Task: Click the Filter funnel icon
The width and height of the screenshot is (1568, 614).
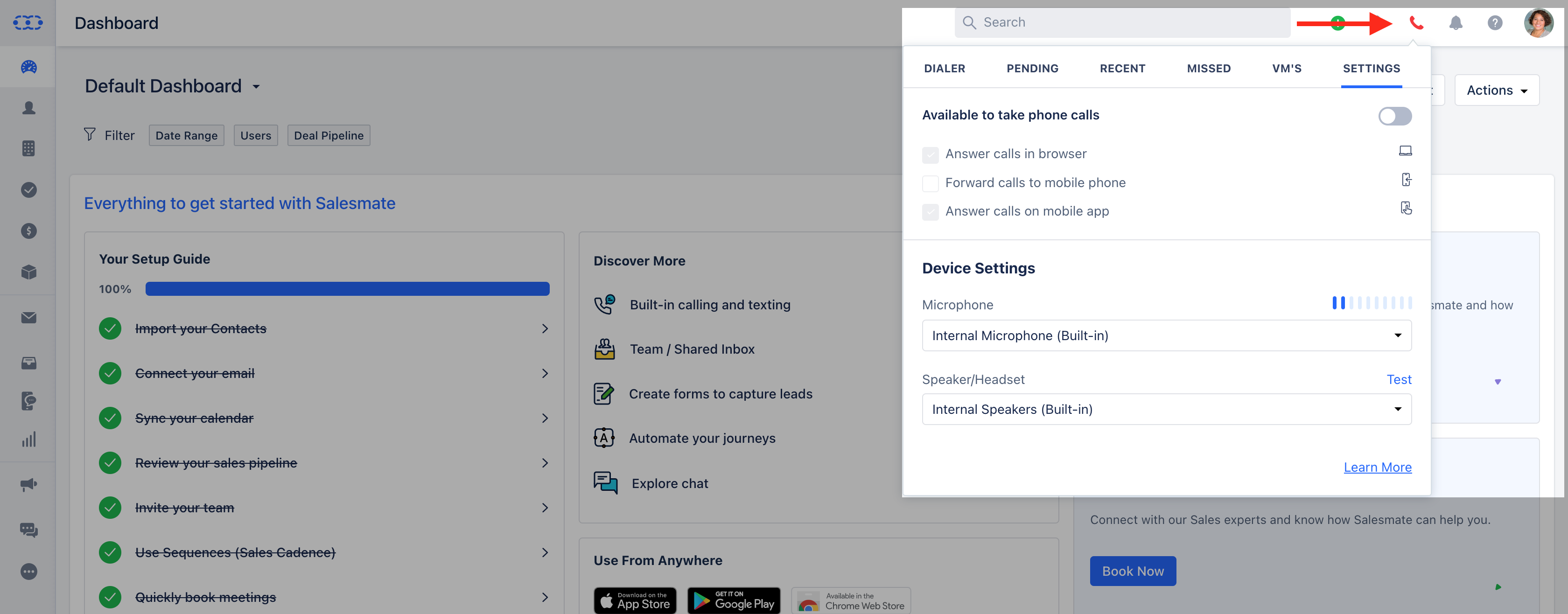Action: click(x=90, y=134)
